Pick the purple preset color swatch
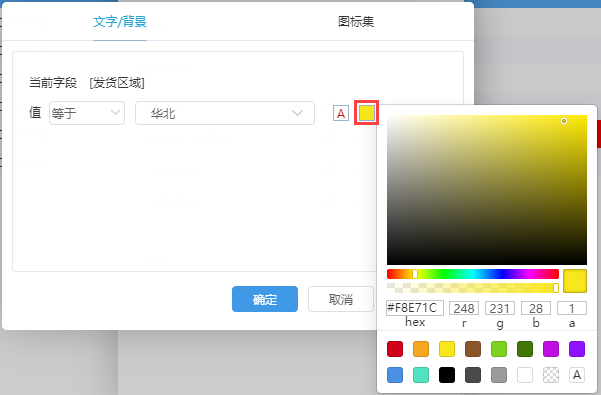 (577, 349)
